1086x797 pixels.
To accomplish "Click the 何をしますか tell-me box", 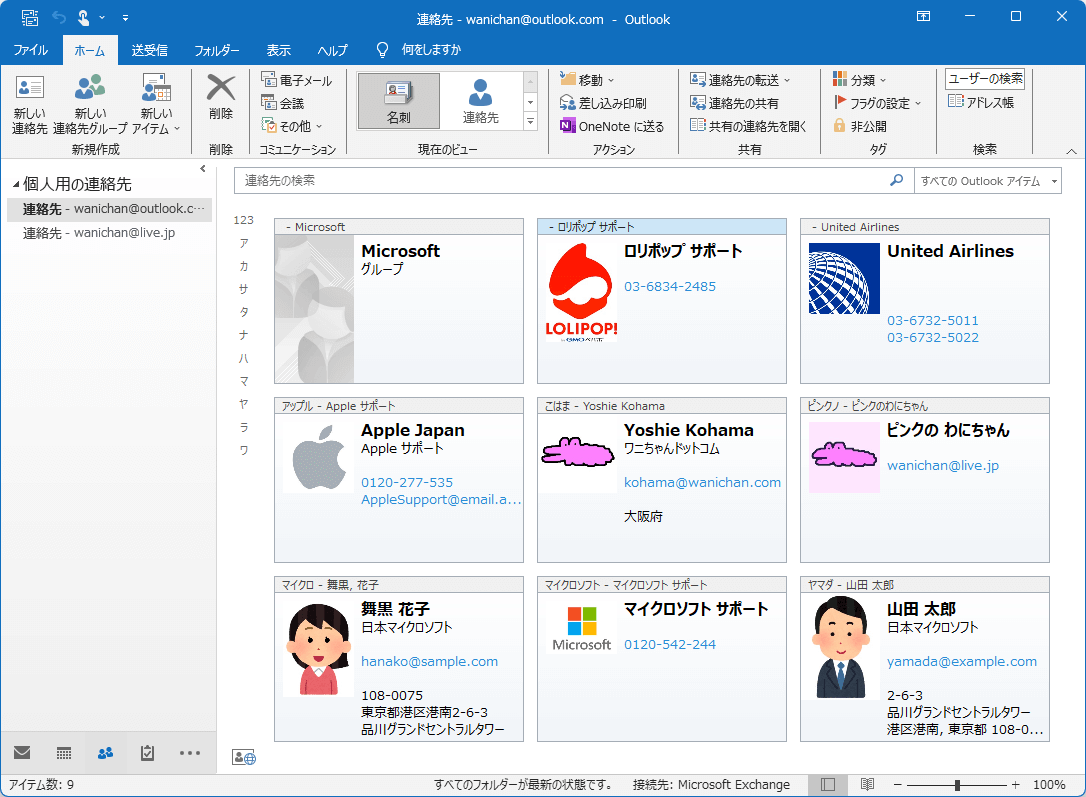I will 431,50.
